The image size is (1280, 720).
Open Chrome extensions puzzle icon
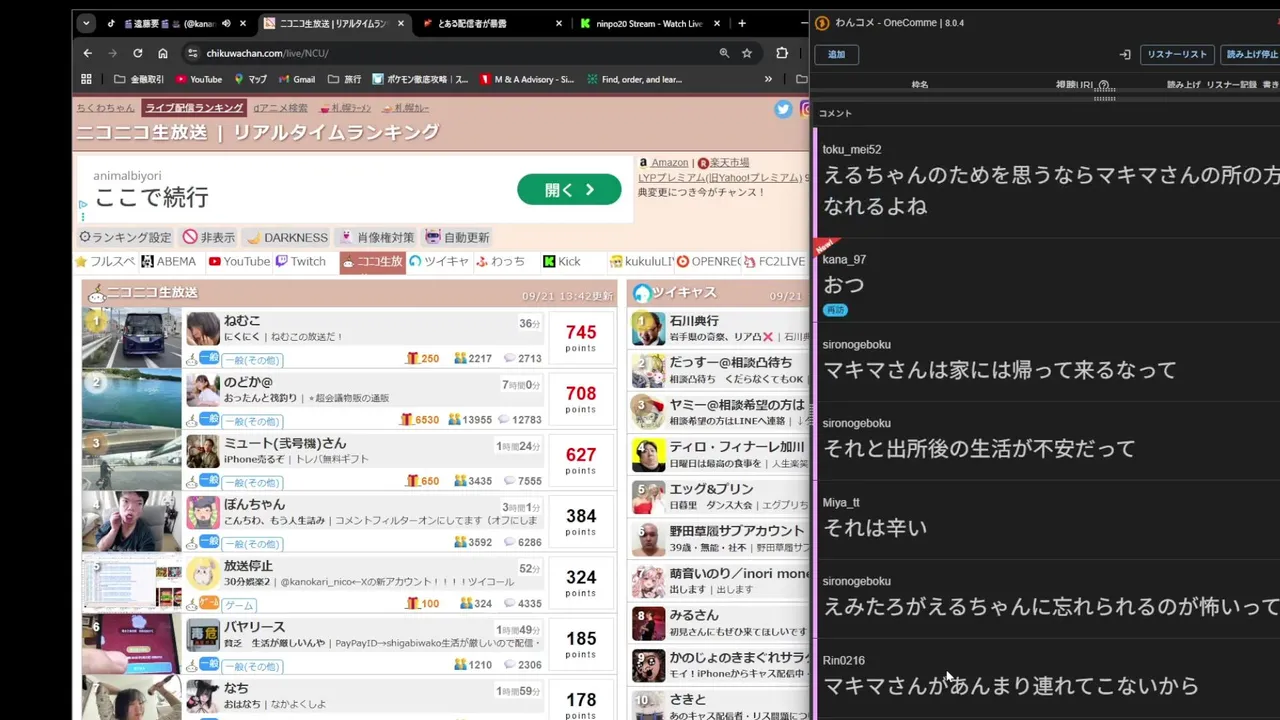click(782, 53)
